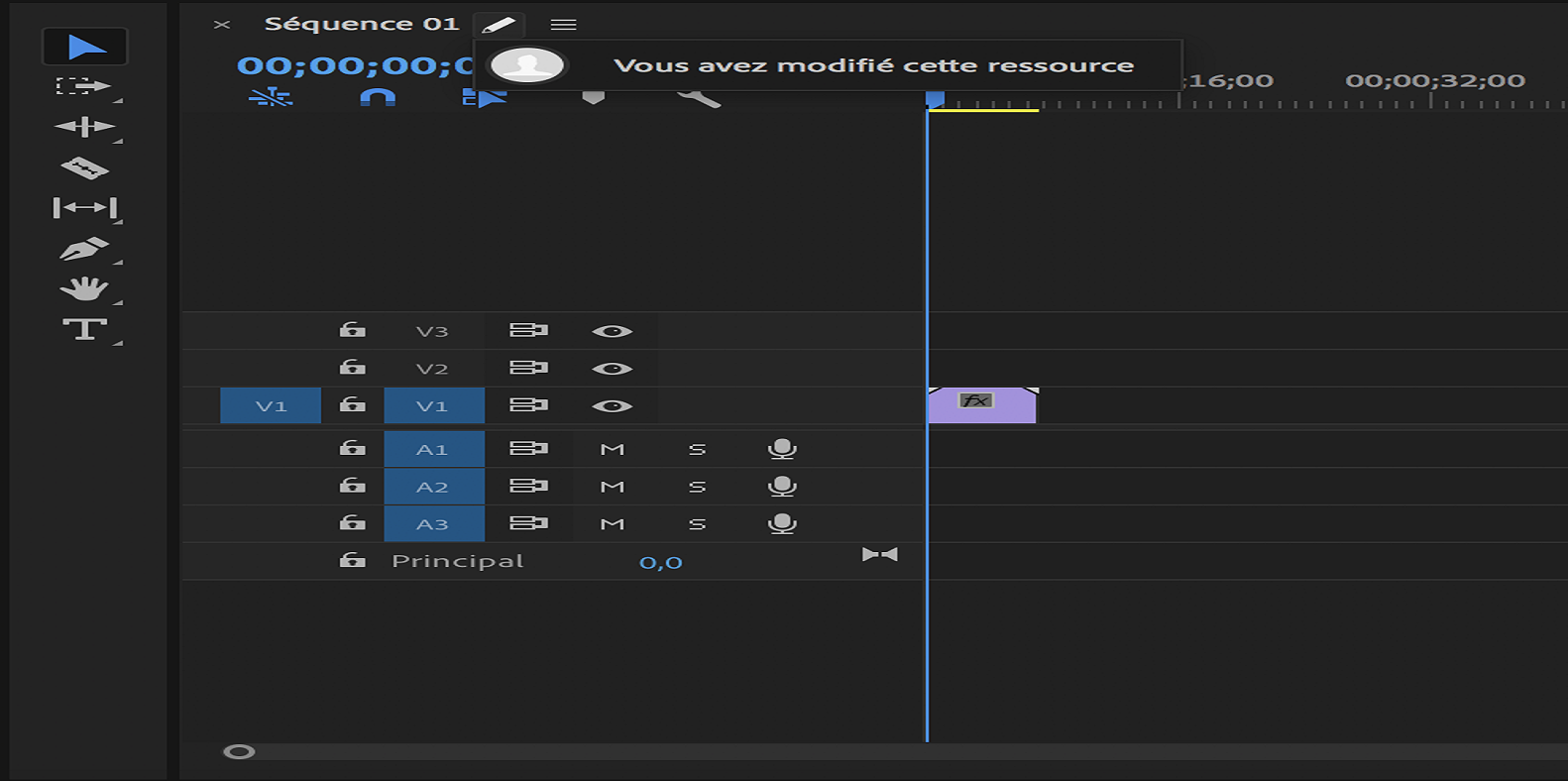Toggle inserting sequences as nests
Screen dimensions: 1568x781
pos(271,97)
